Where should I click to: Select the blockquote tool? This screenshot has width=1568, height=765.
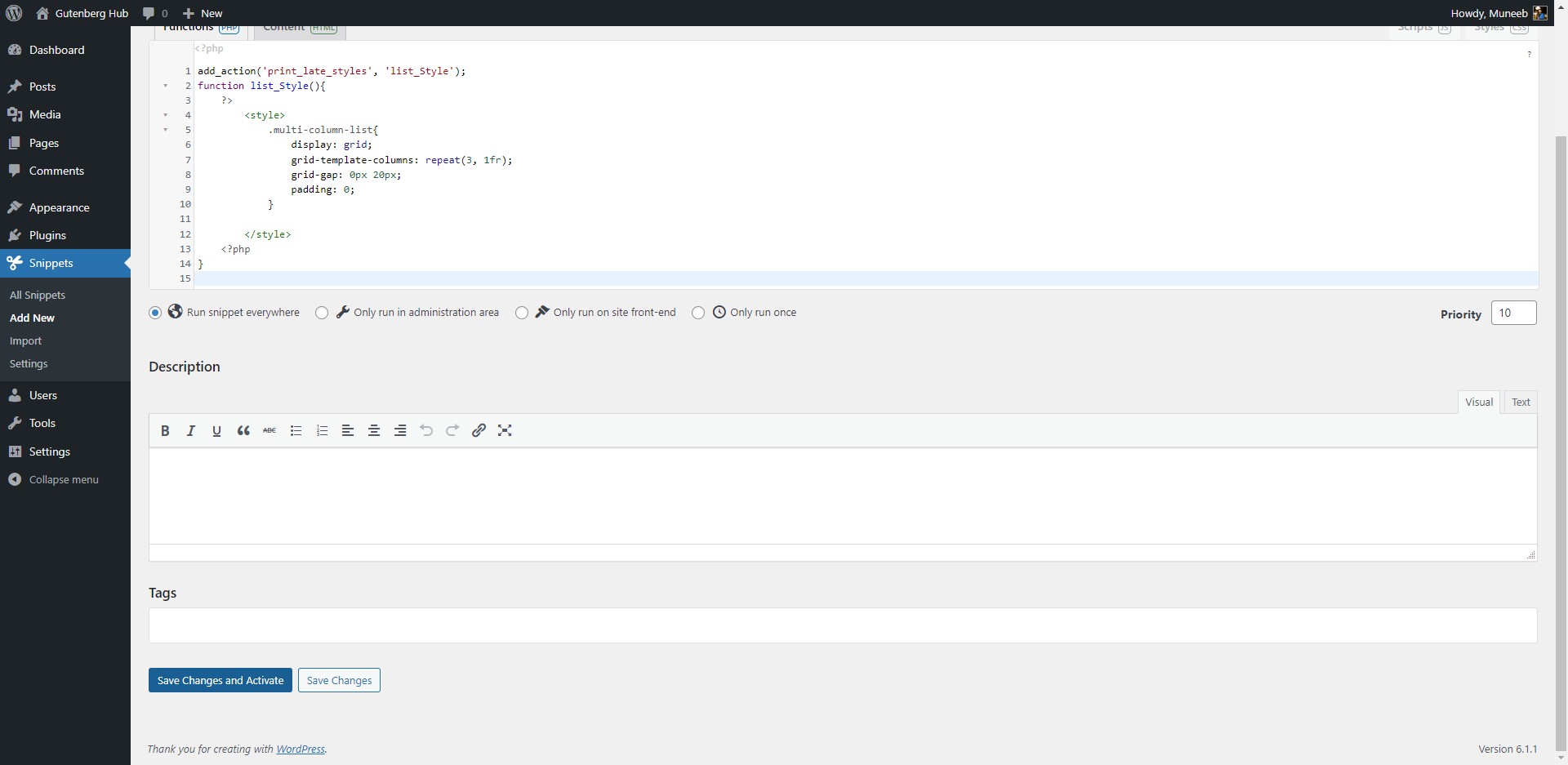[x=243, y=430]
